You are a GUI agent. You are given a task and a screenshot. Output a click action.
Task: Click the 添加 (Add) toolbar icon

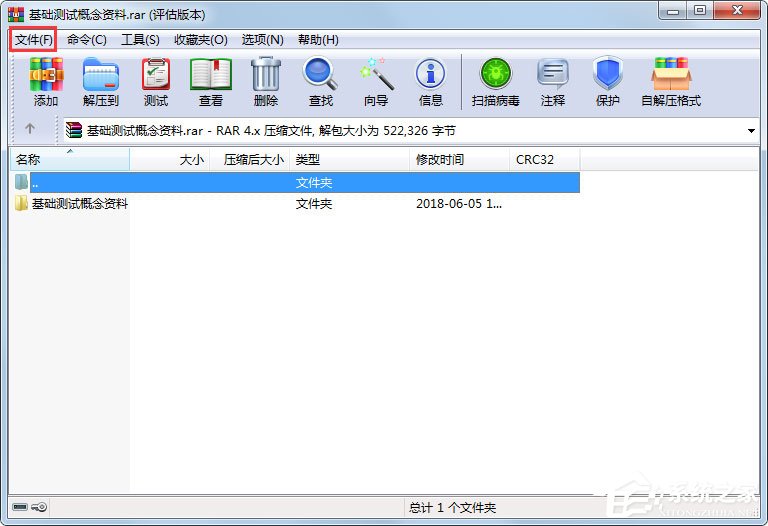[x=46, y=75]
